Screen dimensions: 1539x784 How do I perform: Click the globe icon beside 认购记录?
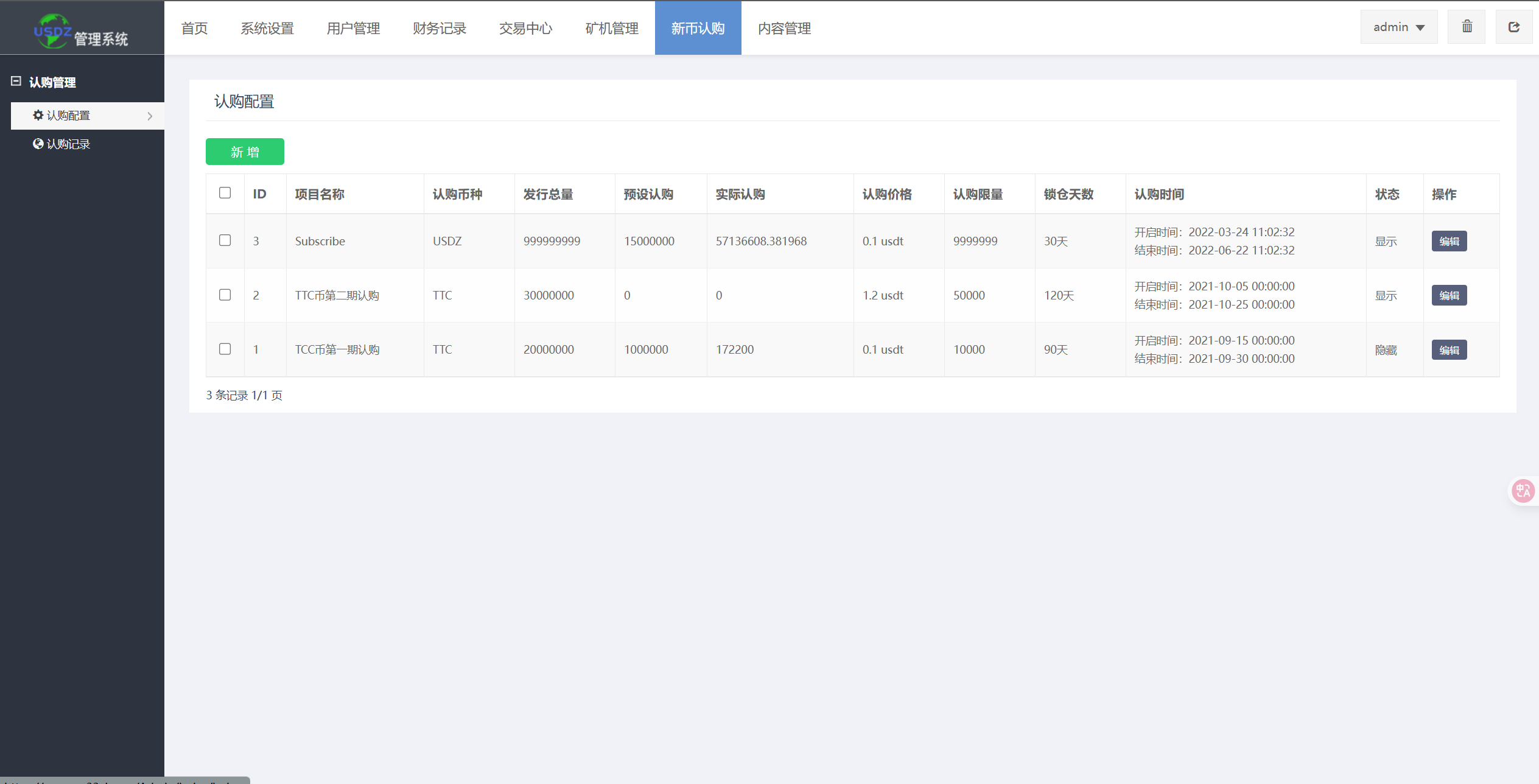[38, 144]
